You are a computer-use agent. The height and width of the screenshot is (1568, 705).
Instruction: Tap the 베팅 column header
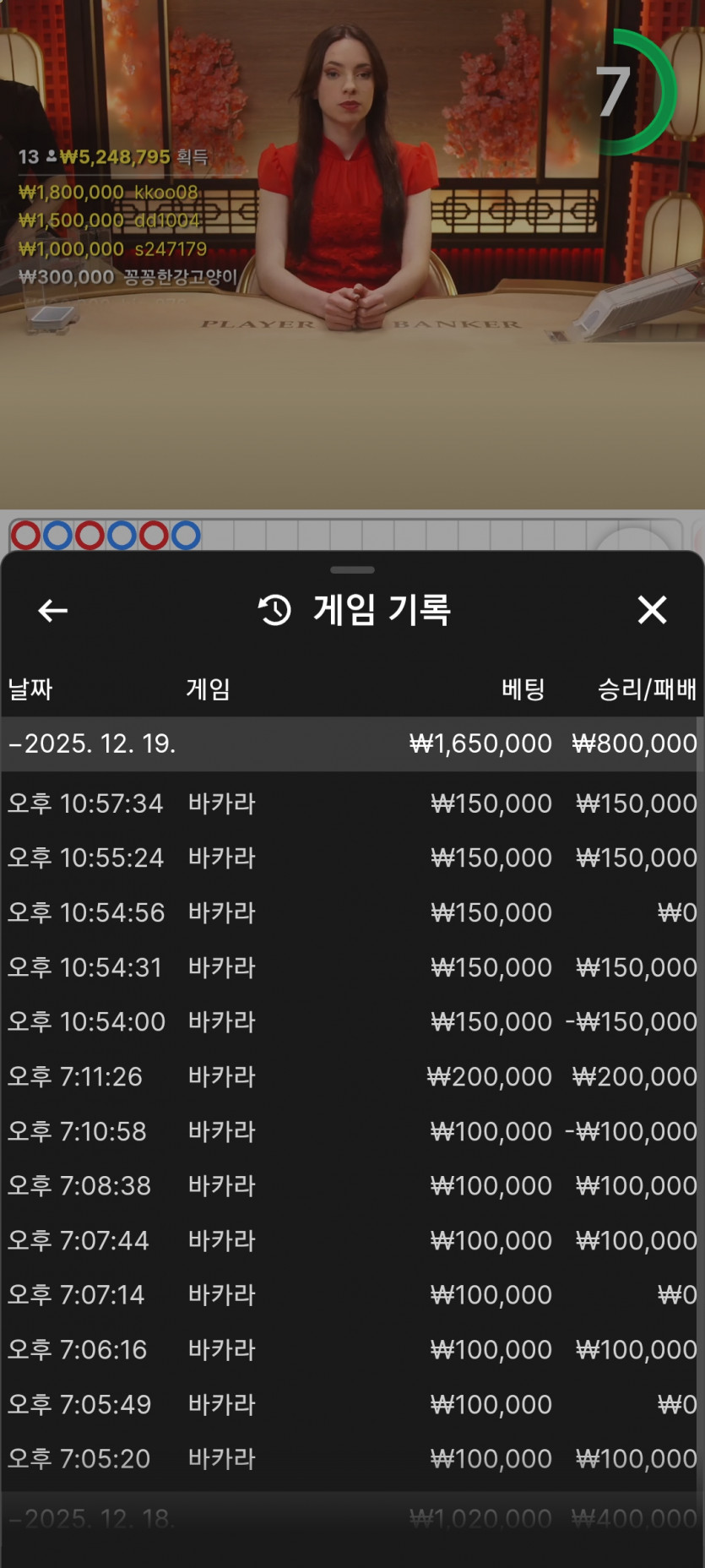coord(523,689)
